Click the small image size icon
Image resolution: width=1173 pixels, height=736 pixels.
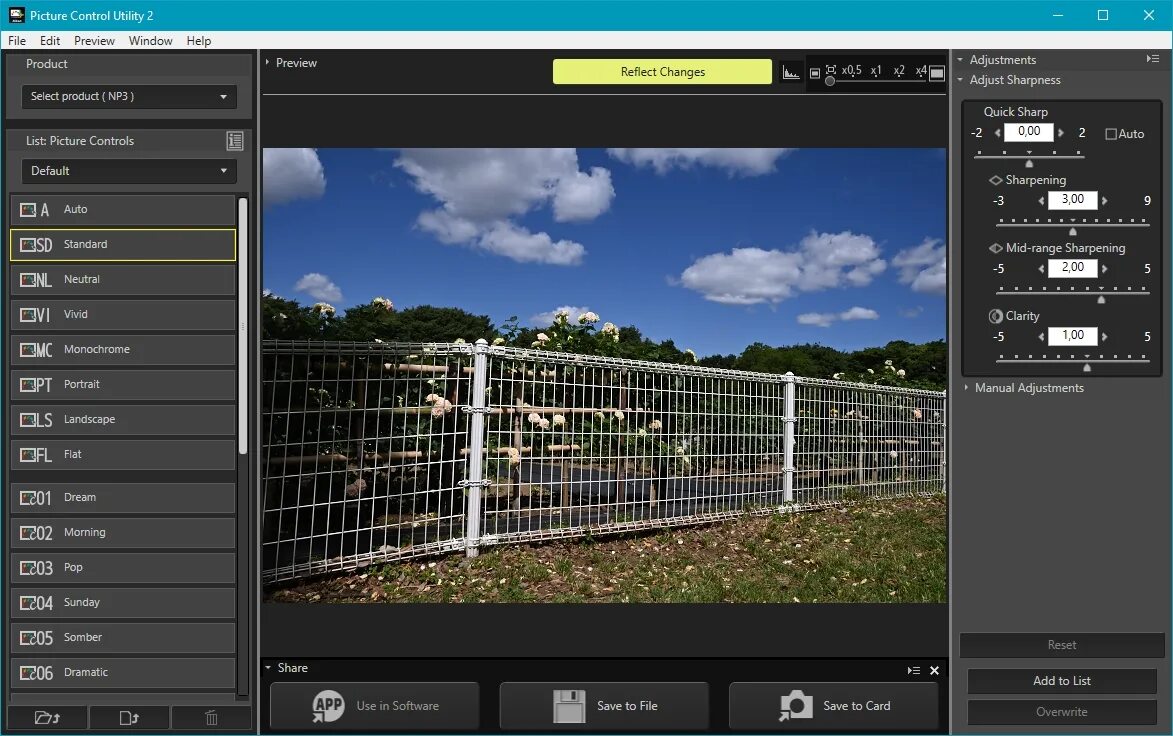click(x=815, y=73)
